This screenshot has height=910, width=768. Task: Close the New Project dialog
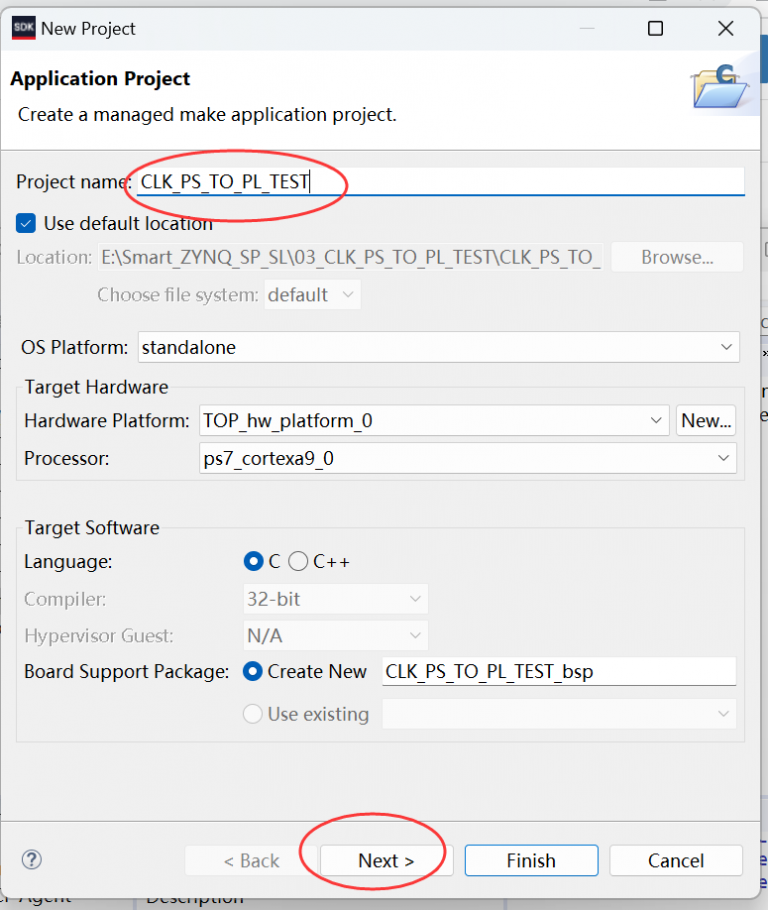point(726,28)
